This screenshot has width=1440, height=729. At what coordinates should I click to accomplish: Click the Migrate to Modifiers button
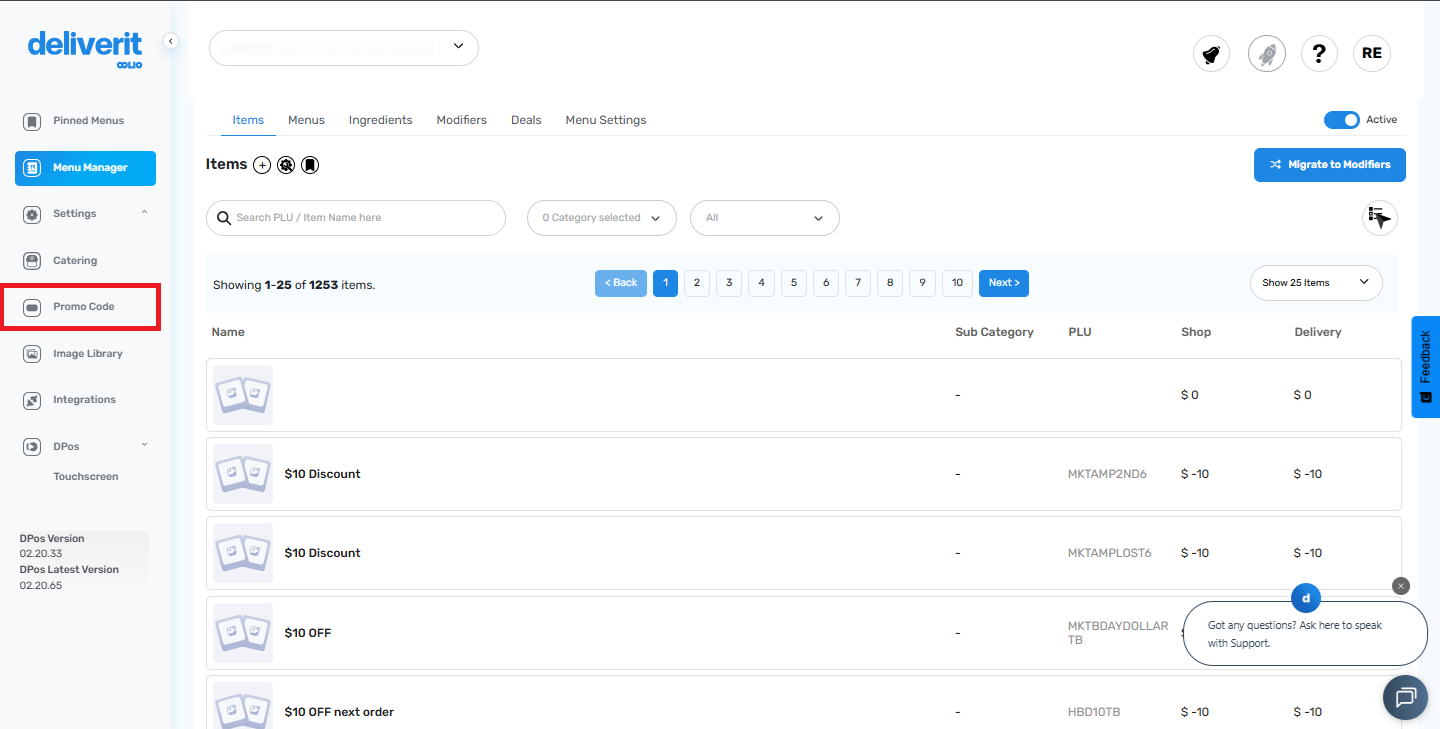click(1329, 164)
